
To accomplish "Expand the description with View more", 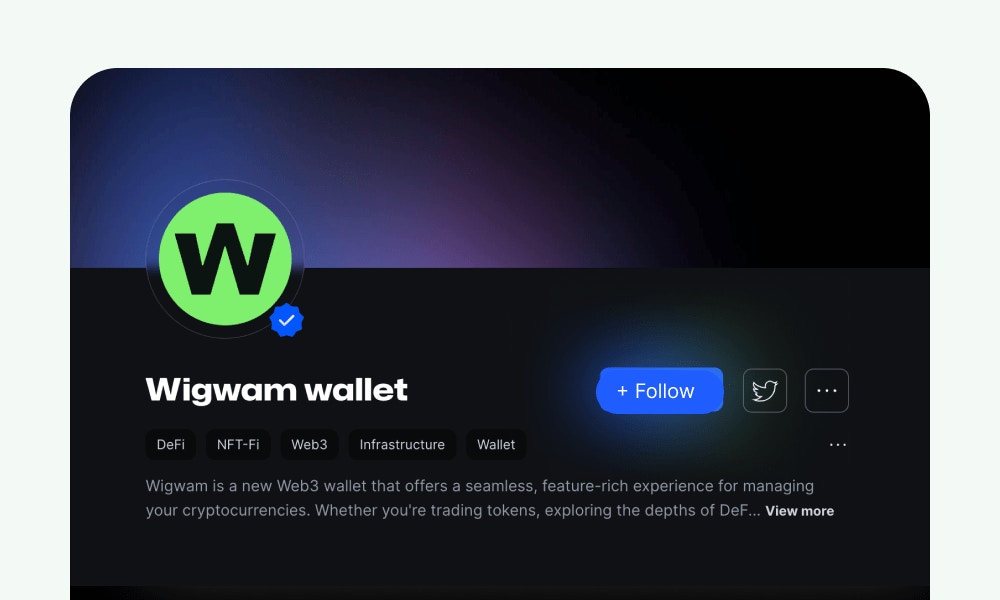I will [800, 511].
